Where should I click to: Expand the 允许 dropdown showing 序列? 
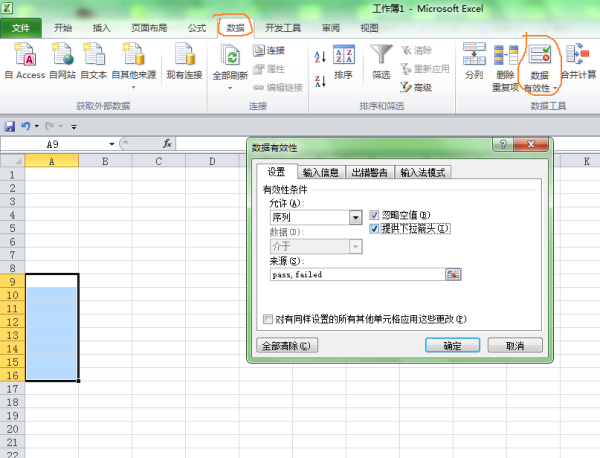point(355,217)
